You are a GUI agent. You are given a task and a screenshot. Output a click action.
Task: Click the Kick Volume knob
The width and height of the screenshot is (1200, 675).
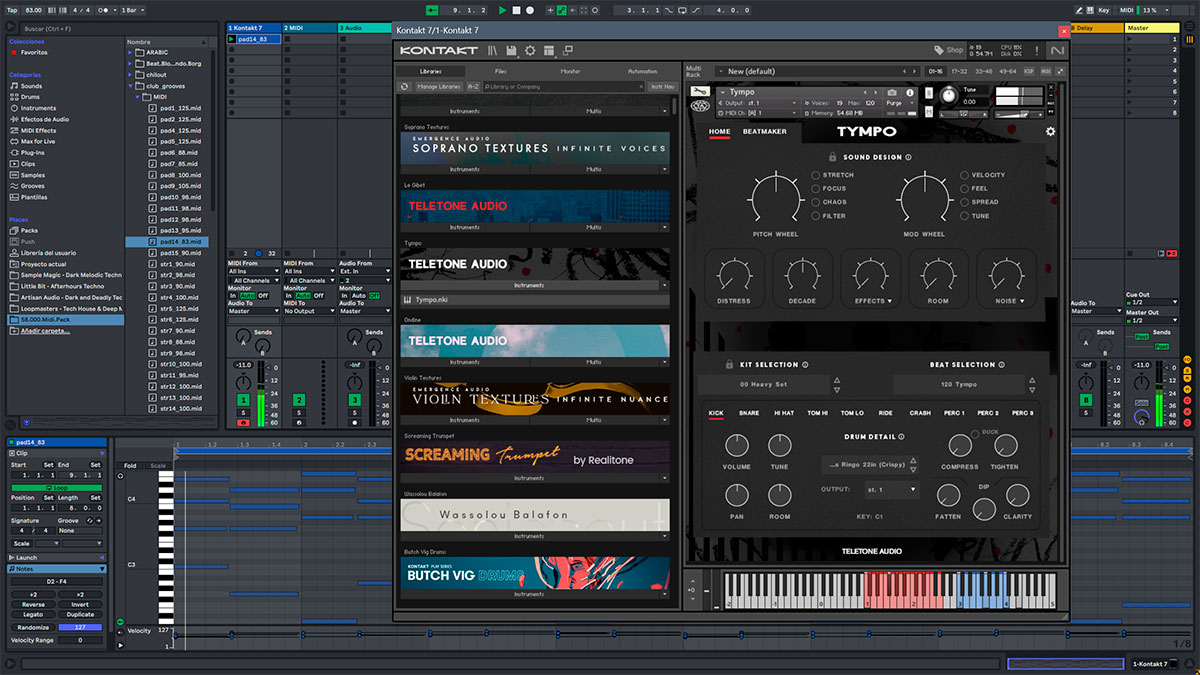(737, 447)
